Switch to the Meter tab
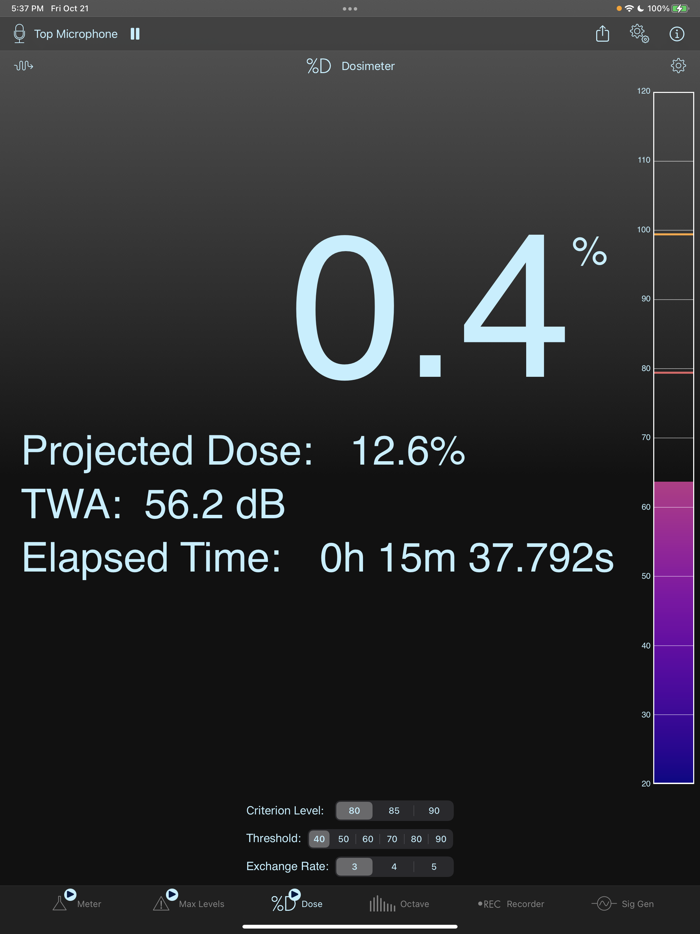Screen dimensions: 700x934 point(75,903)
